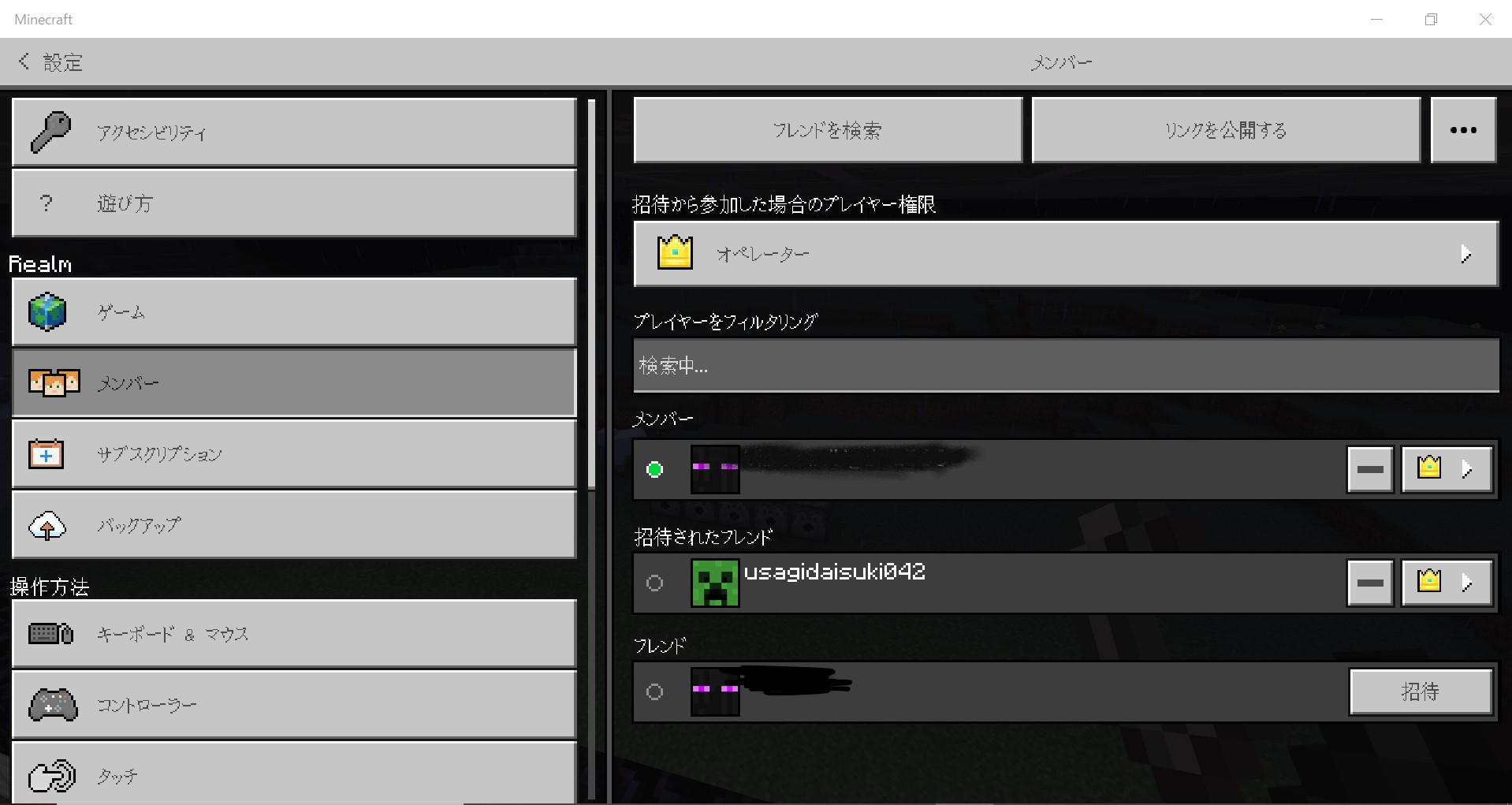Open バックアップ cloud upload entry
The width and height of the screenshot is (1512, 805).
[293, 525]
